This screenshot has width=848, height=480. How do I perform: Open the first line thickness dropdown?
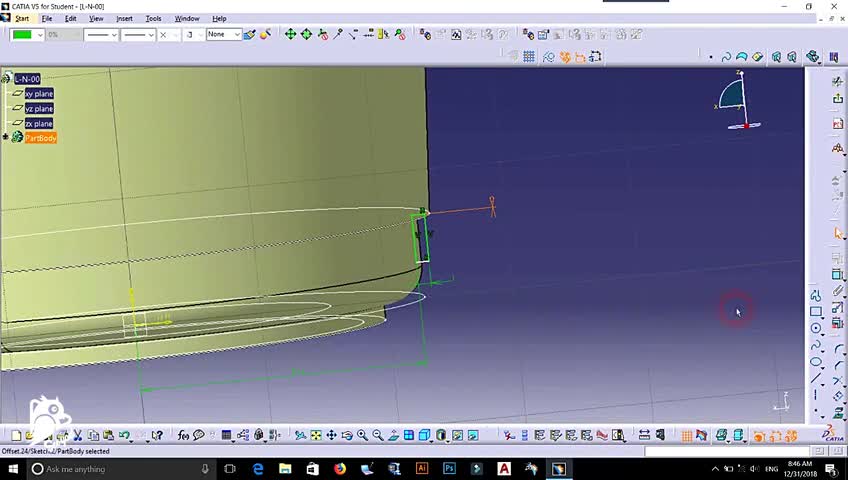101,35
